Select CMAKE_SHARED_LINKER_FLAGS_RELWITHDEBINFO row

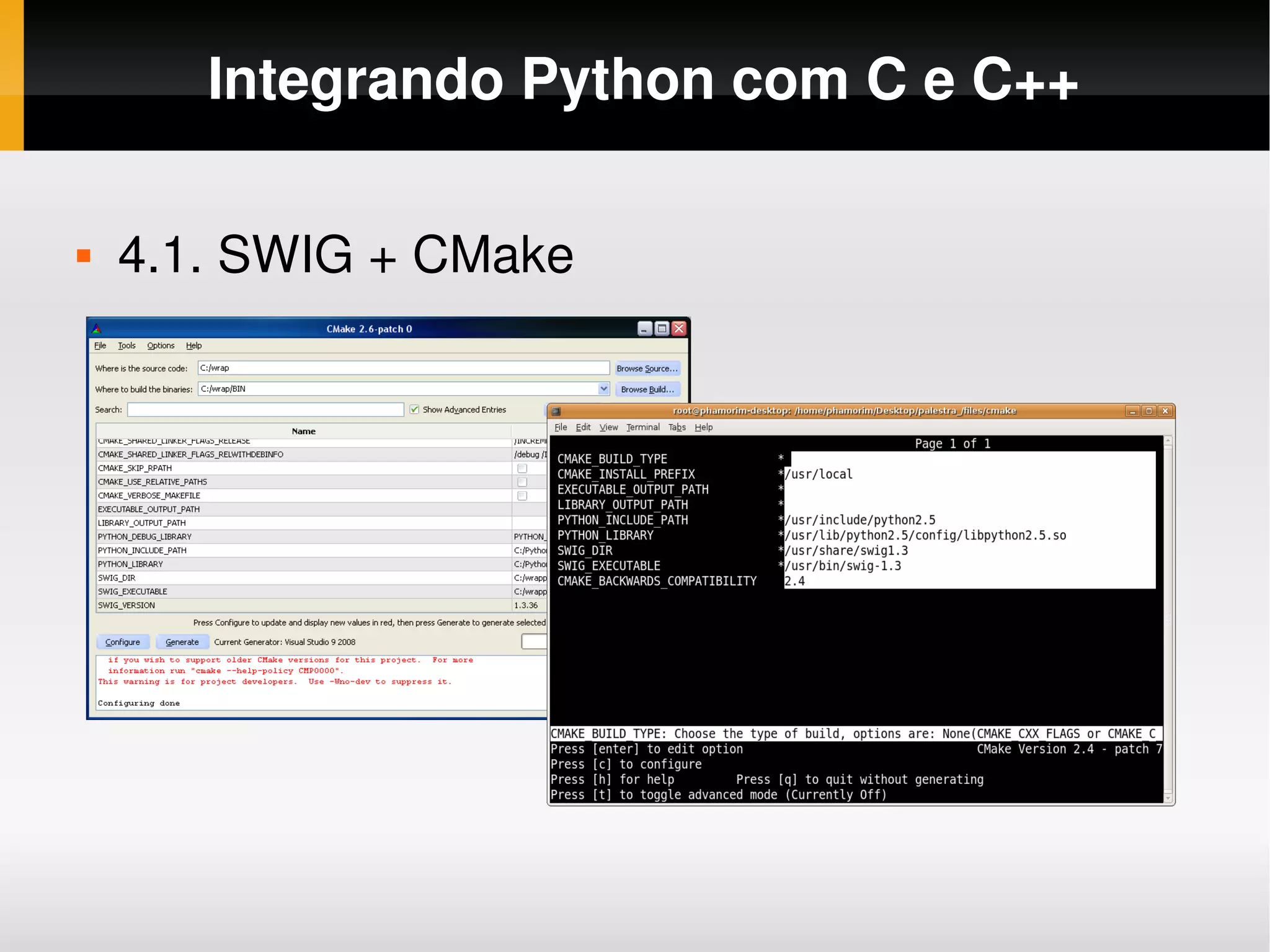click(321, 455)
